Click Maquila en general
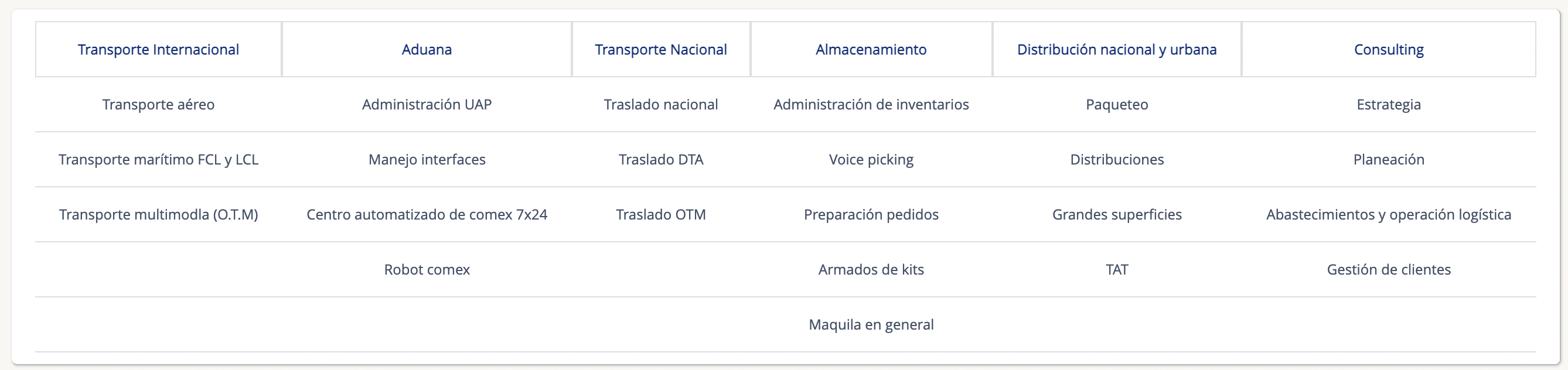This screenshot has width=1568, height=370. coord(871,324)
